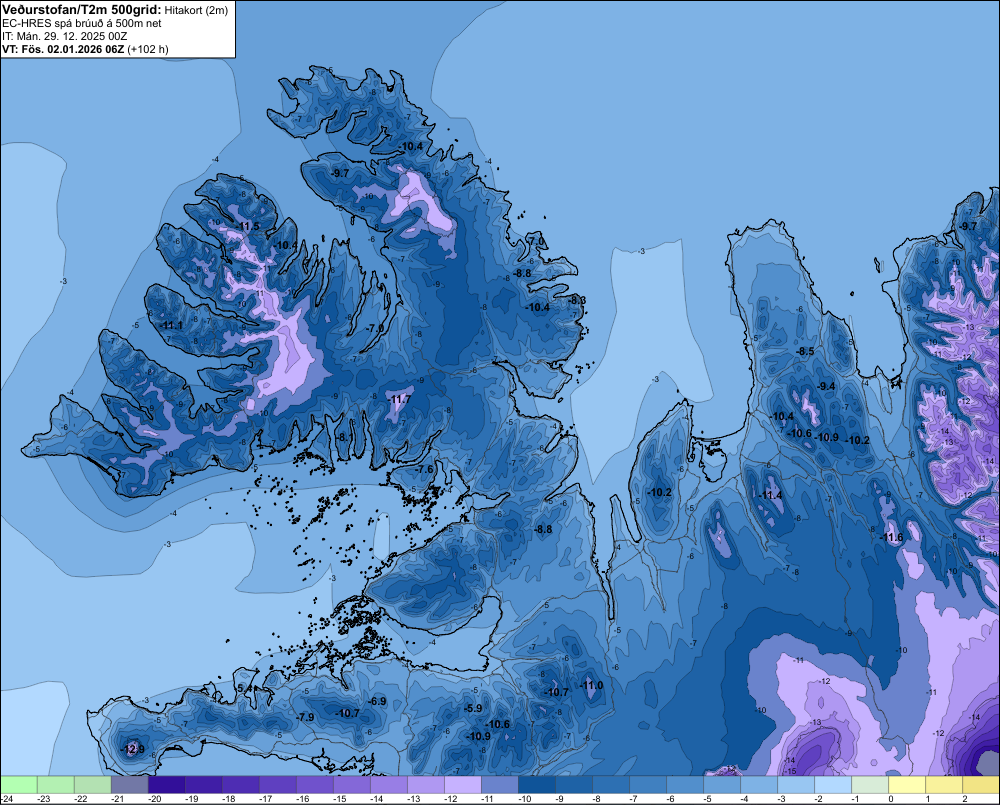
Task: Select the grey-purple legend swatch above -21
Action: 129,784
